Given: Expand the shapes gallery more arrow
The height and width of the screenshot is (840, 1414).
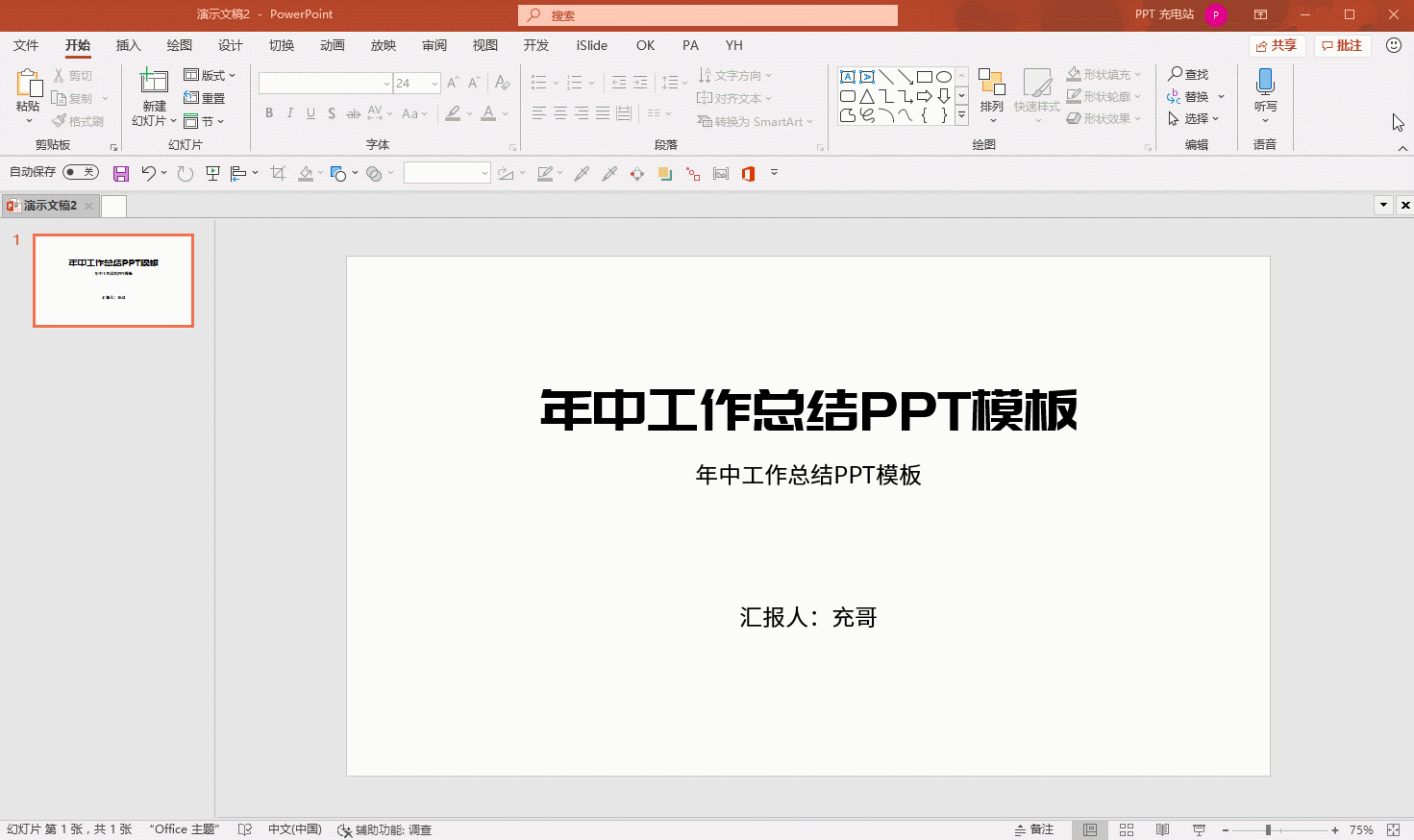Looking at the screenshot, I should click(x=961, y=115).
